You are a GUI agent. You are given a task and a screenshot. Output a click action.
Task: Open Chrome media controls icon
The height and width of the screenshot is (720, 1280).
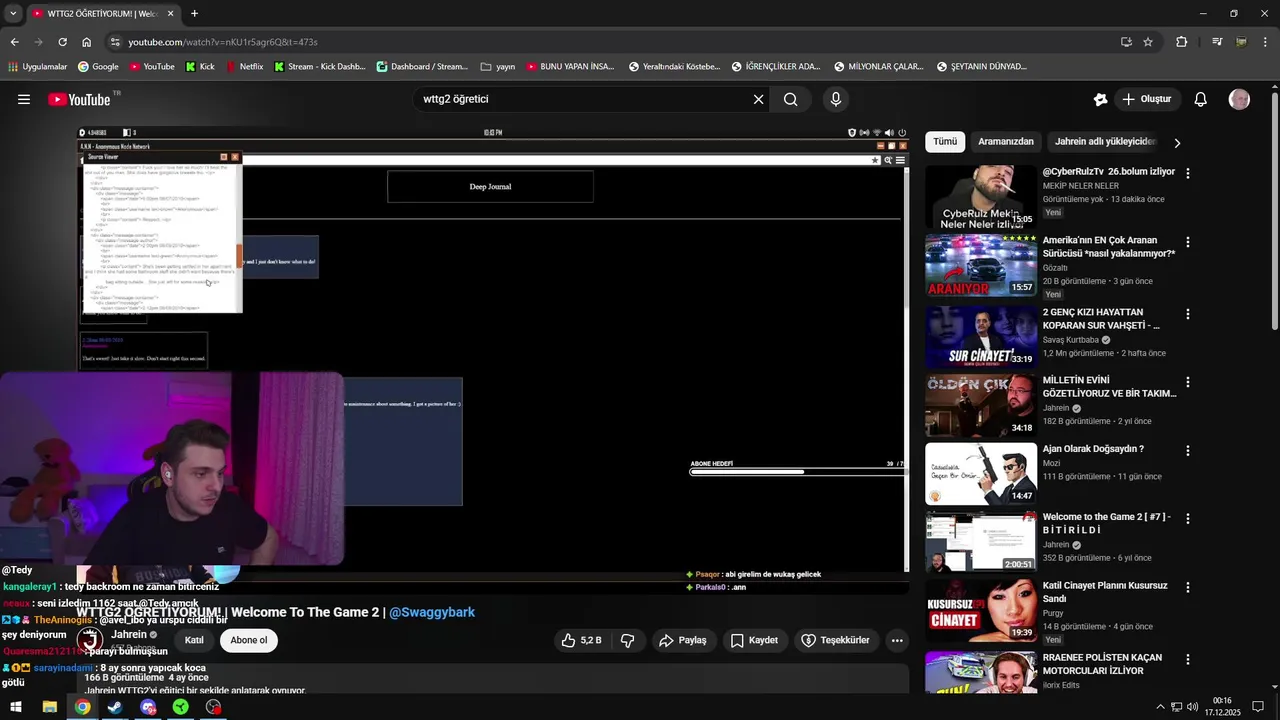tap(1217, 42)
